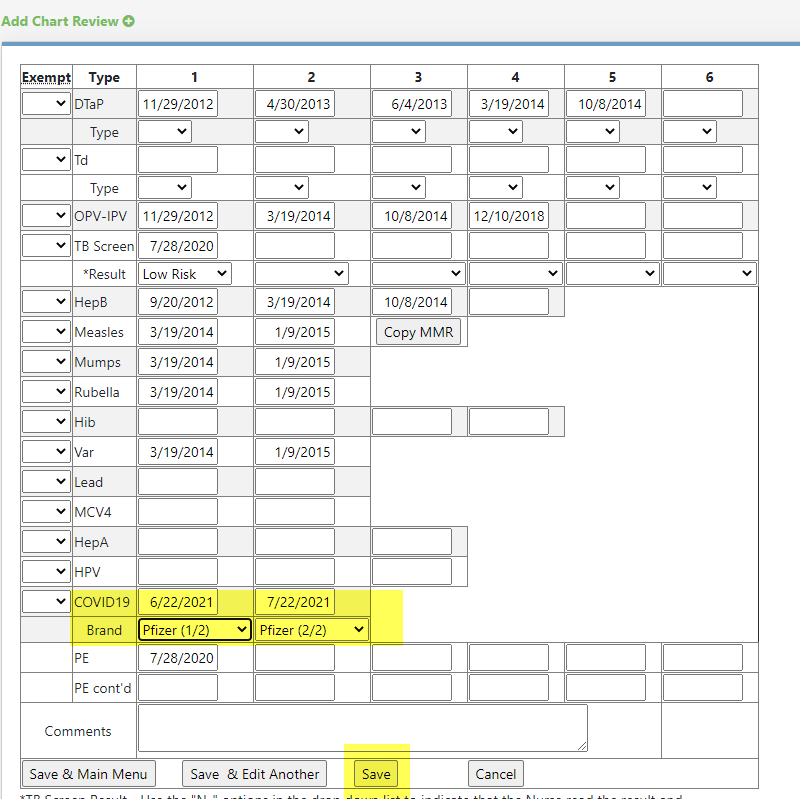Click the Var dose 1 field 3/19/2014
This screenshot has width=800, height=799.
coord(178,452)
